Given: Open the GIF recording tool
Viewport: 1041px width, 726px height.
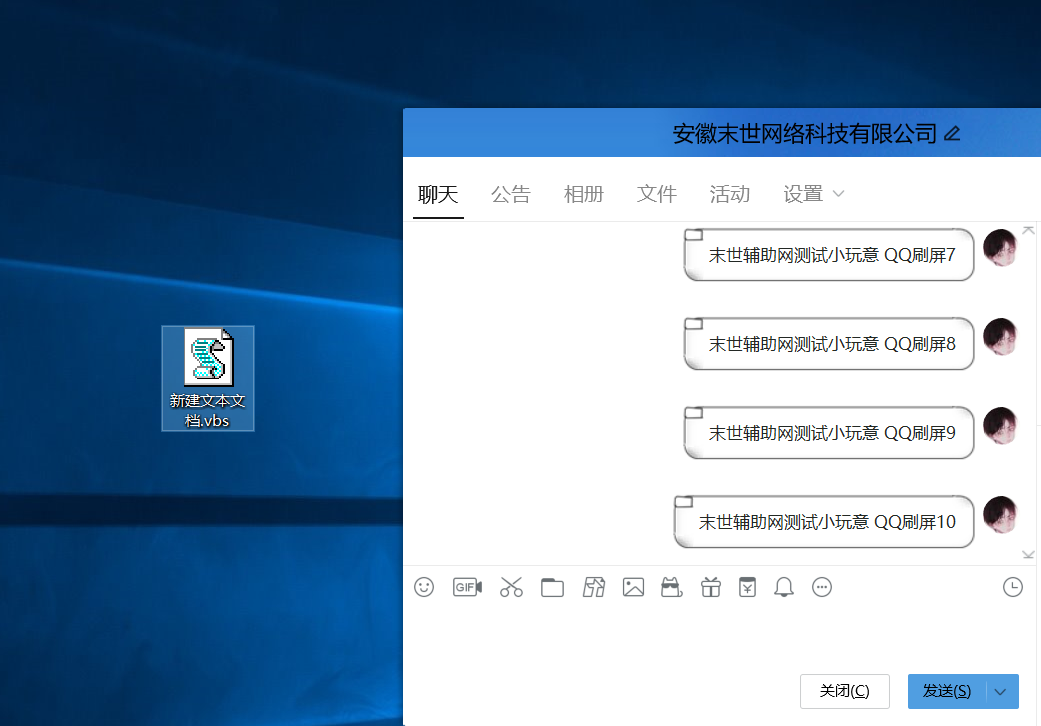Looking at the screenshot, I should [467, 587].
